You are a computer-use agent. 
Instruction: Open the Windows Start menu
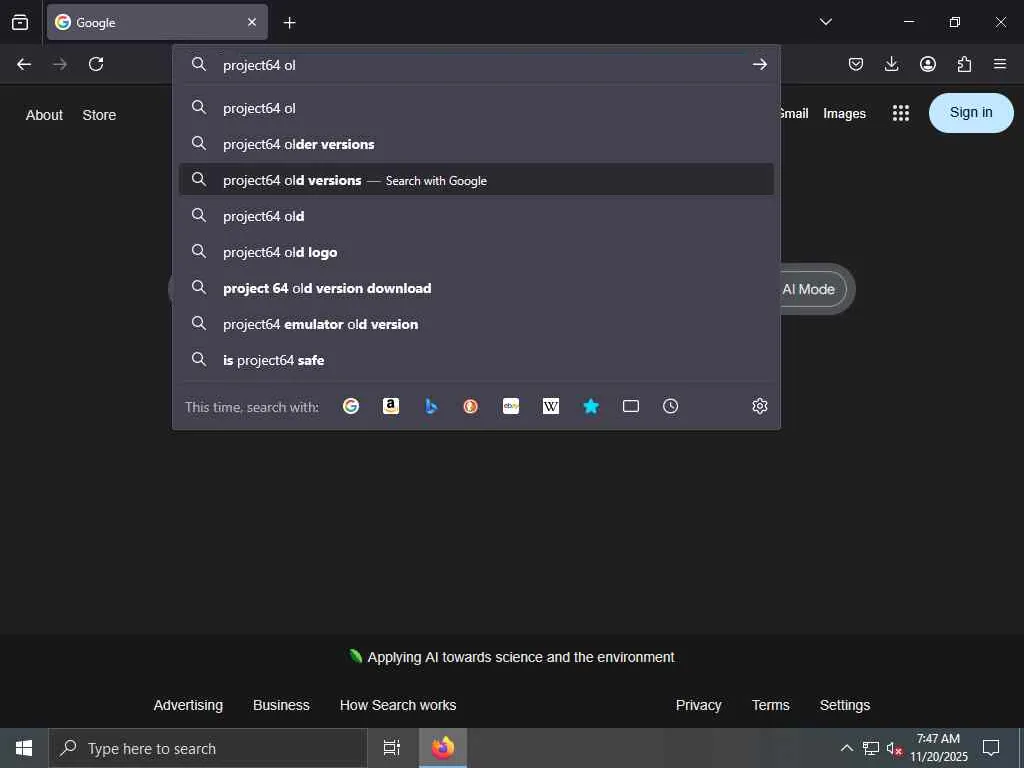[x=24, y=748]
